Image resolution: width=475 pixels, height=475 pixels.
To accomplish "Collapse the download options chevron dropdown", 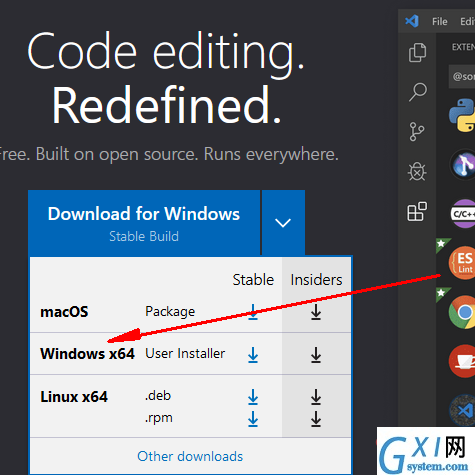I will (283, 222).
